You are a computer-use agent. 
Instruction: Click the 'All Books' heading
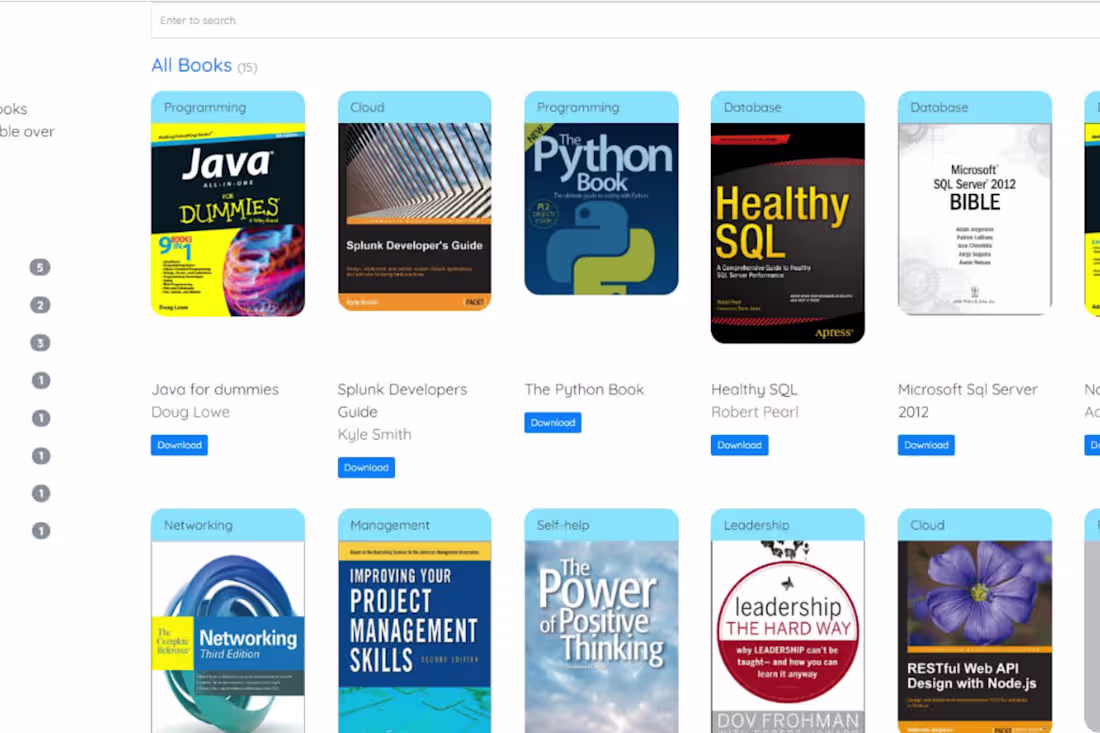(x=192, y=65)
